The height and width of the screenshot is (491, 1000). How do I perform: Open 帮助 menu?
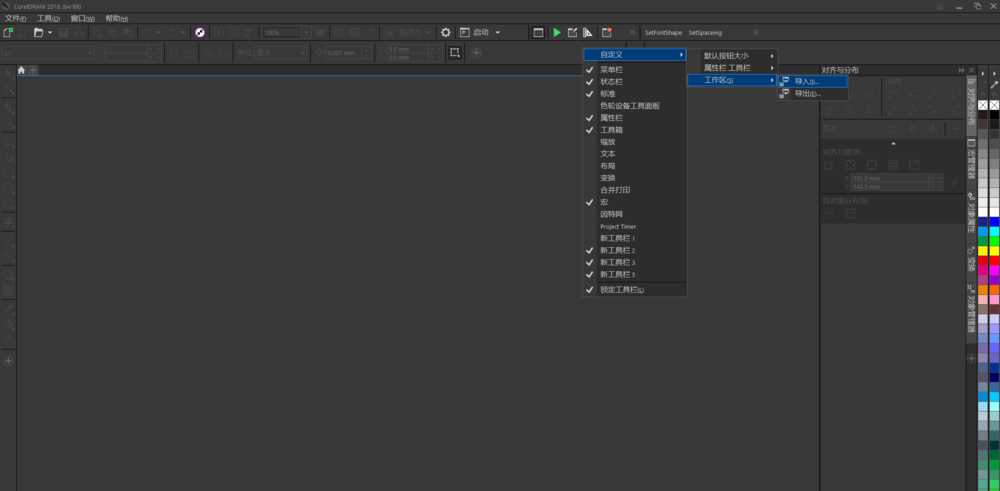click(117, 18)
